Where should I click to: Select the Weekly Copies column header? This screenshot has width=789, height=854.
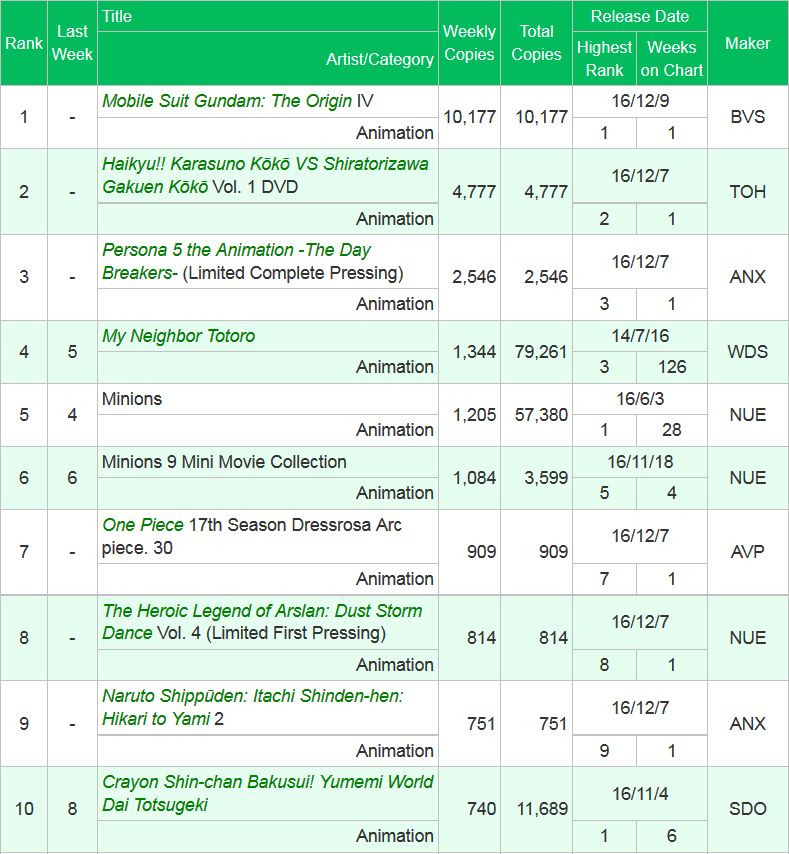pyautogui.click(x=469, y=43)
